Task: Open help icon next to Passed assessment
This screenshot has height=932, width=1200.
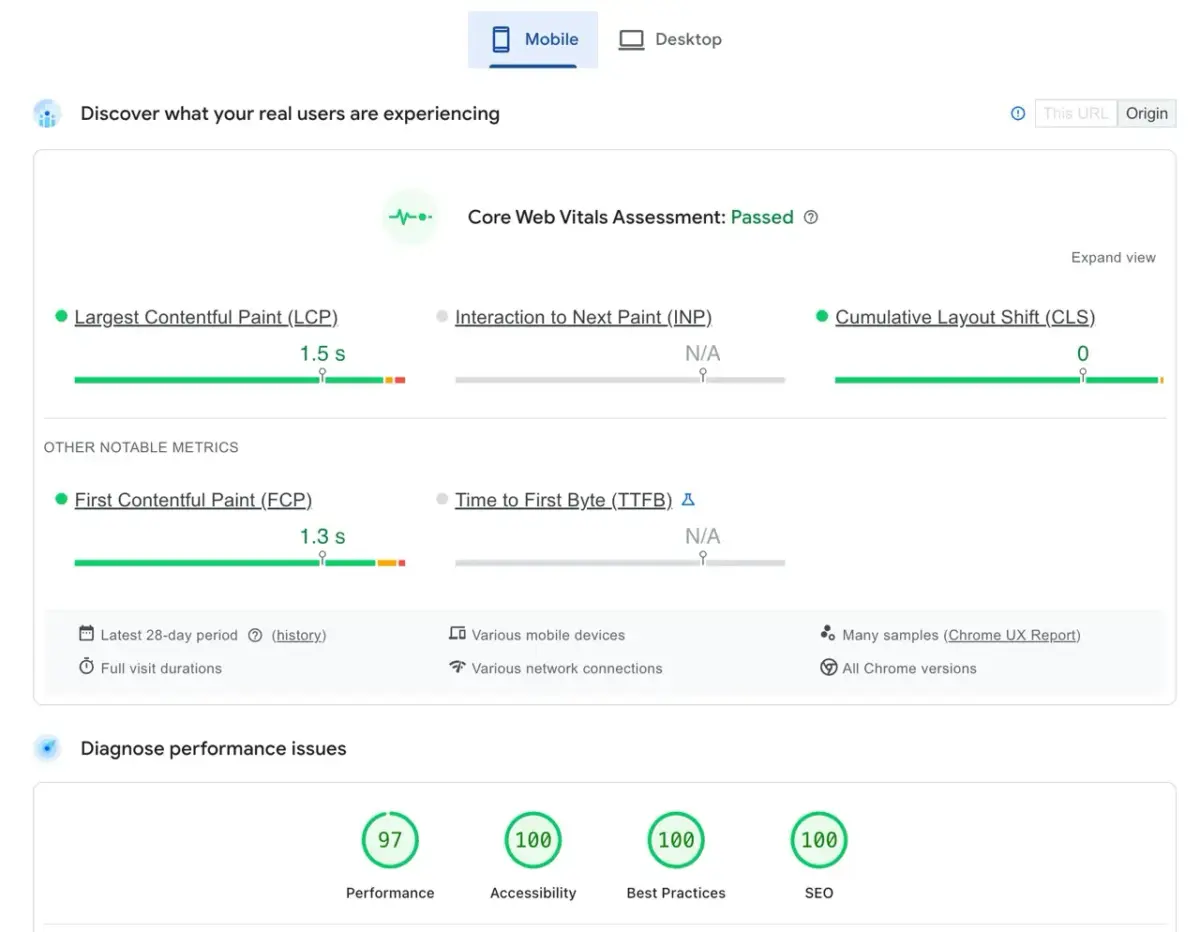Action: [811, 217]
